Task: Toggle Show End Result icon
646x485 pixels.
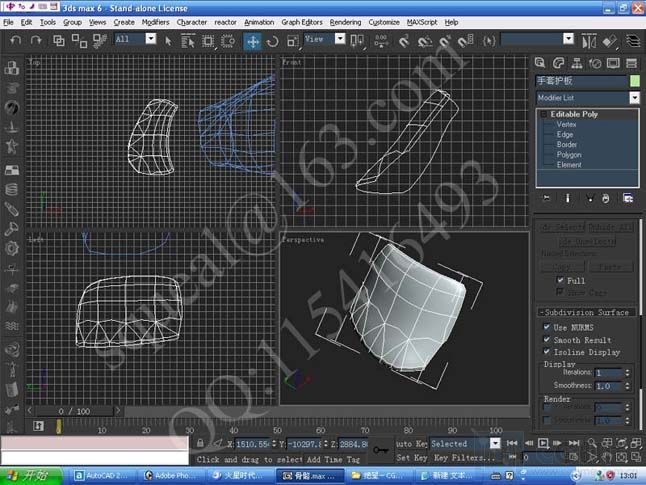Action: pos(567,198)
